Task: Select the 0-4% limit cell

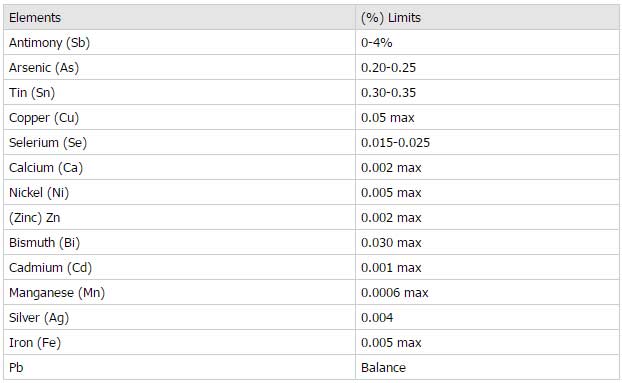Action: (487, 42)
